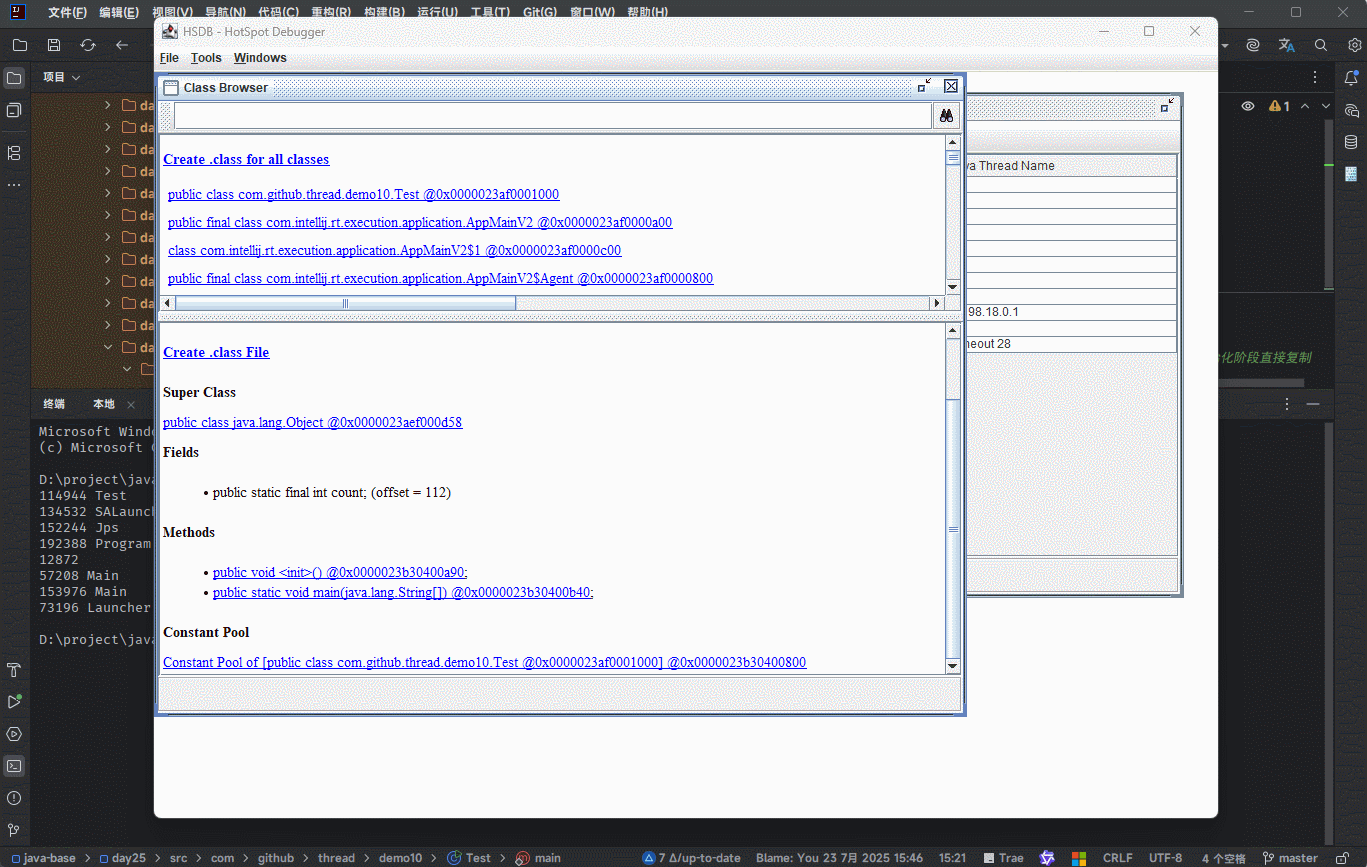
Task: Click the binoculars search icon in Class Browser
Action: pyautogui.click(x=946, y=117)
